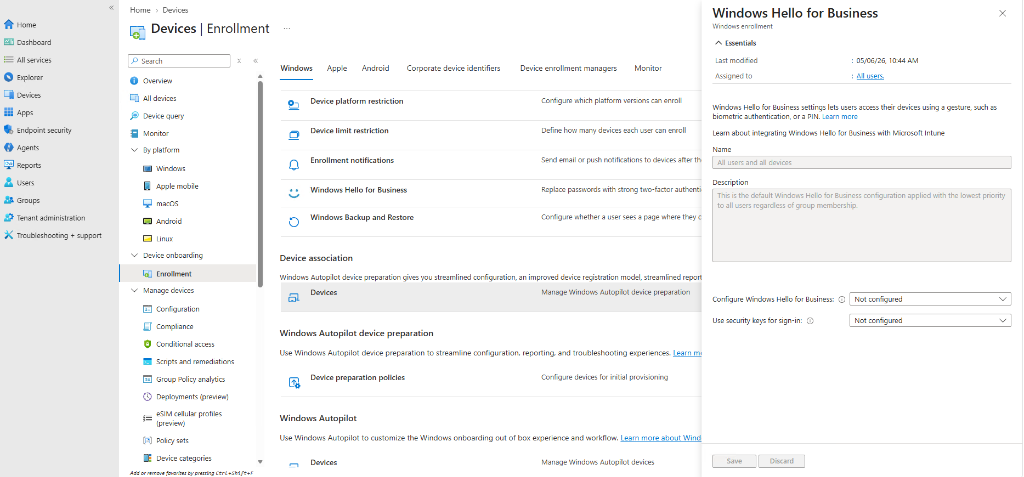
Task: Clear the Devices menu search with the X
Action: (239, 61)
